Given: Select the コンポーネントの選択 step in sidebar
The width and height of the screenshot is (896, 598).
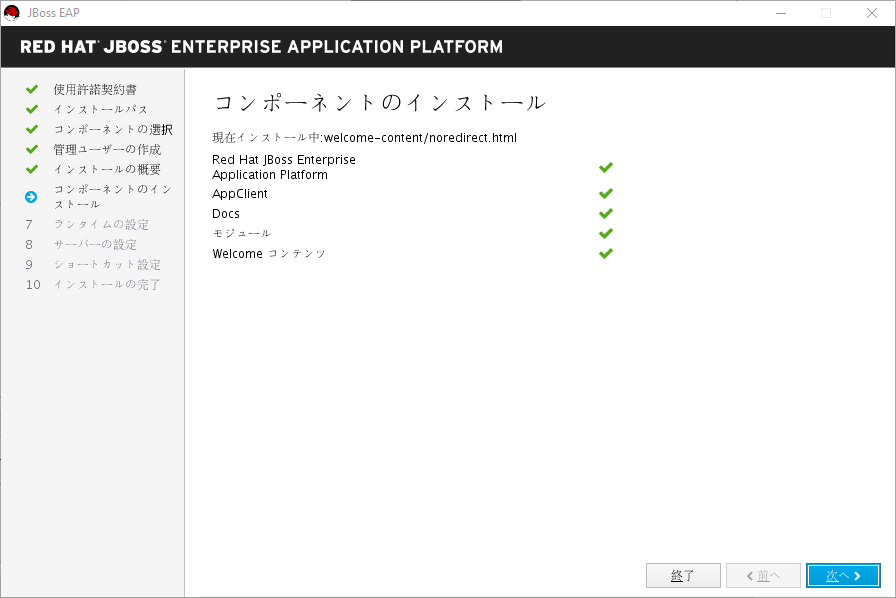Looking at the screenshot, I should coord(113,129).
